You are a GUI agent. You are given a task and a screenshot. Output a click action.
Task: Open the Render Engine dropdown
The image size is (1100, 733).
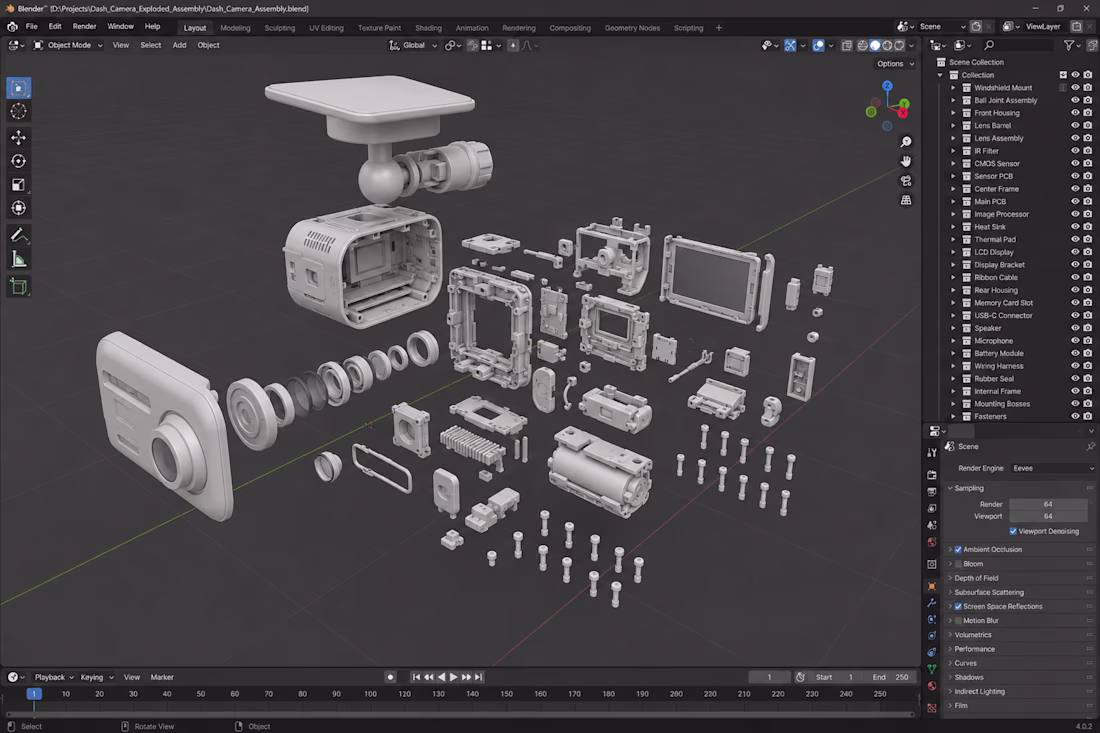pos(1052,468)
